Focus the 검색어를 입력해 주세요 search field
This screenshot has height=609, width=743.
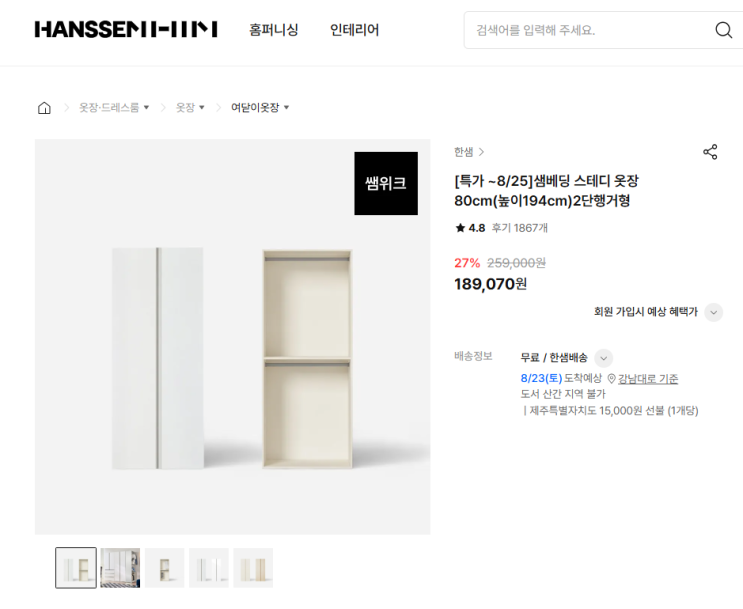point(588,30)
